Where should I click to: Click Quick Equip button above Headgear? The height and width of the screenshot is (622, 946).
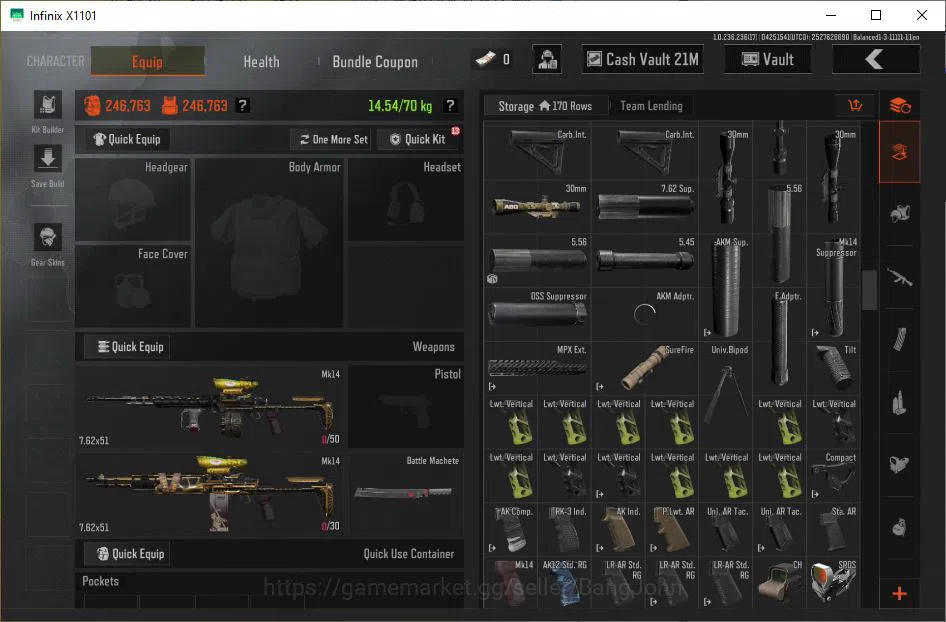(127, 139)
